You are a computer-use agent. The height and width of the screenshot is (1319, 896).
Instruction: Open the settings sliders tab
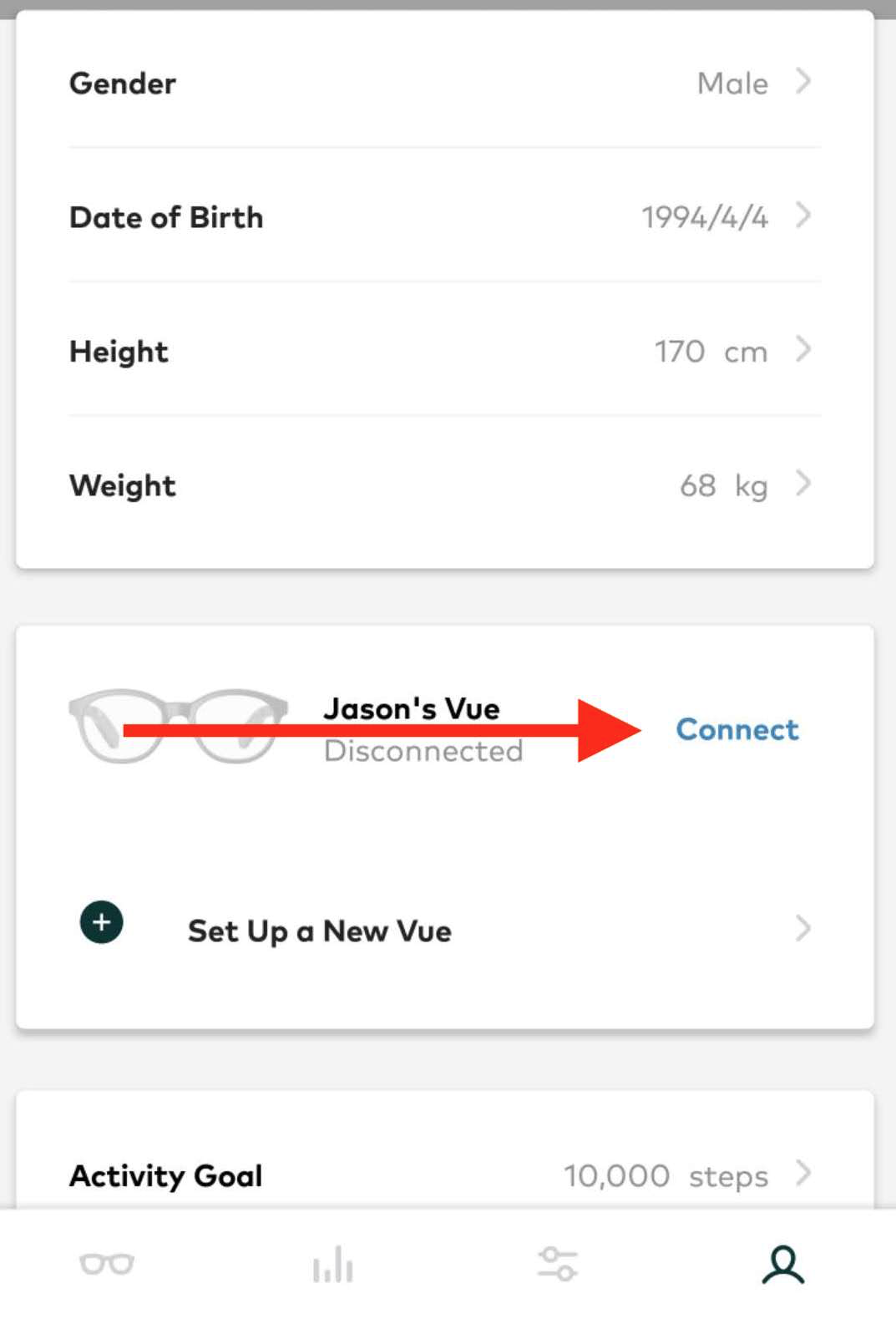[x=557, y=1264]
